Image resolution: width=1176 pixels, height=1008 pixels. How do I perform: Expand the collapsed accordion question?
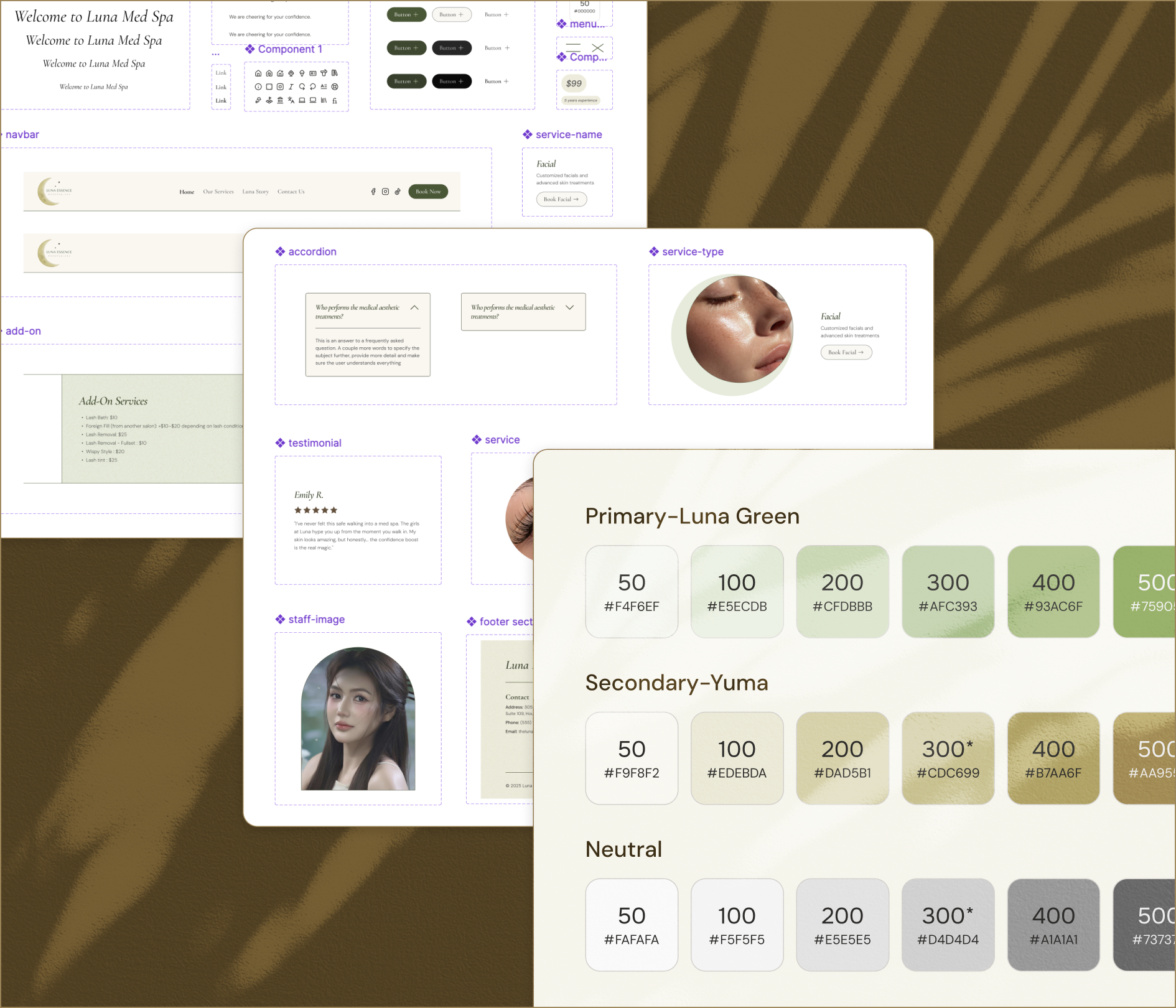coord(569,307)
